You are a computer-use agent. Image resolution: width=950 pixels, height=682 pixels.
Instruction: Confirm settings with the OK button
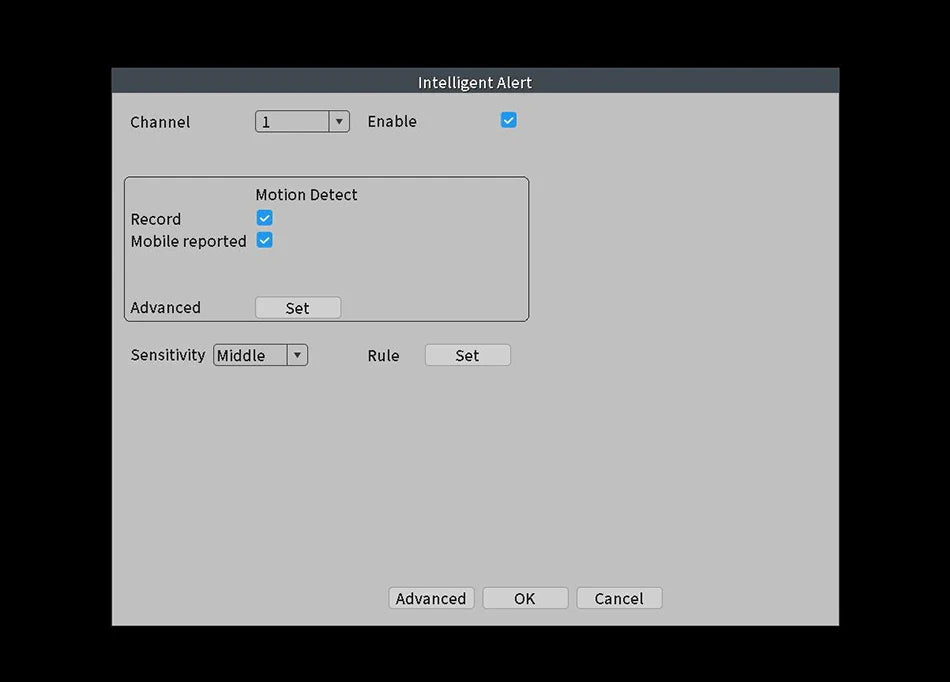click(525, 598)
